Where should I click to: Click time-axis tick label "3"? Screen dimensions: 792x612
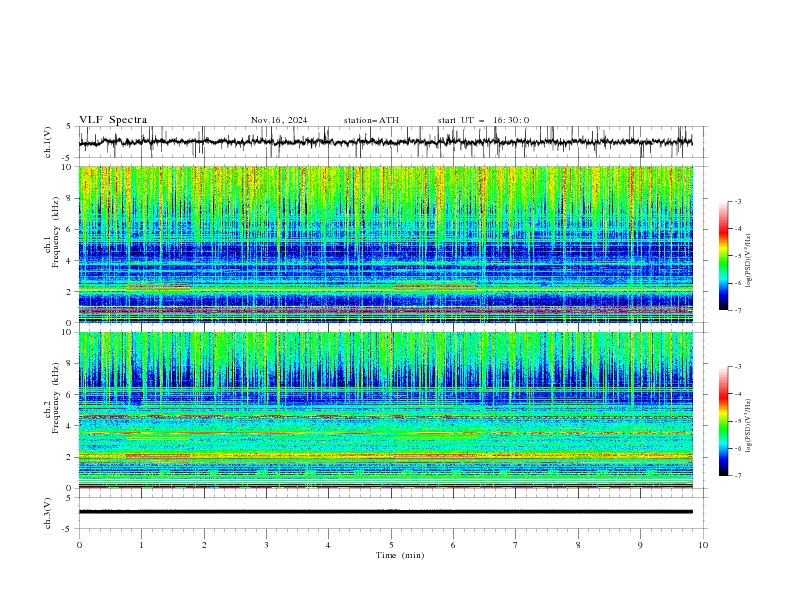coord(267,545)
